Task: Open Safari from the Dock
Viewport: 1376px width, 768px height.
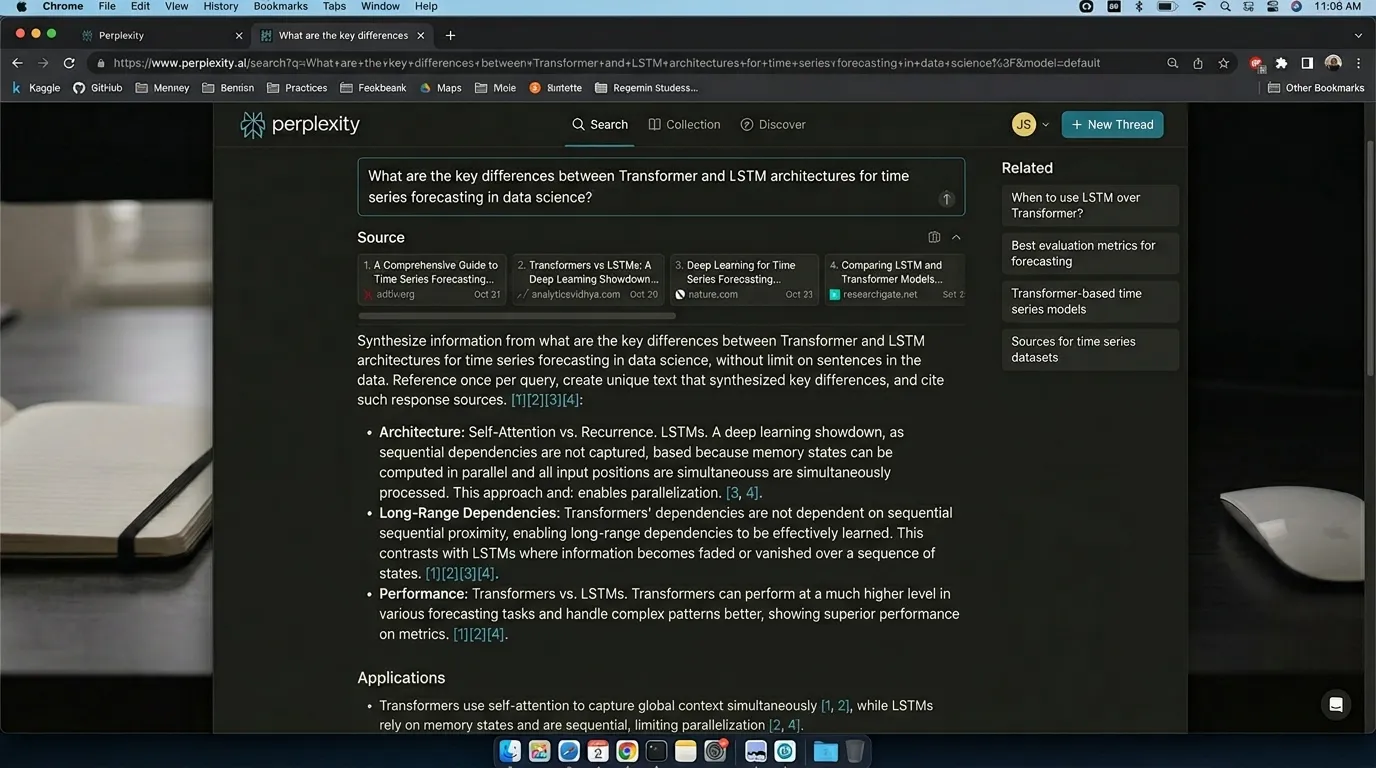Action: pyautogui.click(x=569, y=751)
